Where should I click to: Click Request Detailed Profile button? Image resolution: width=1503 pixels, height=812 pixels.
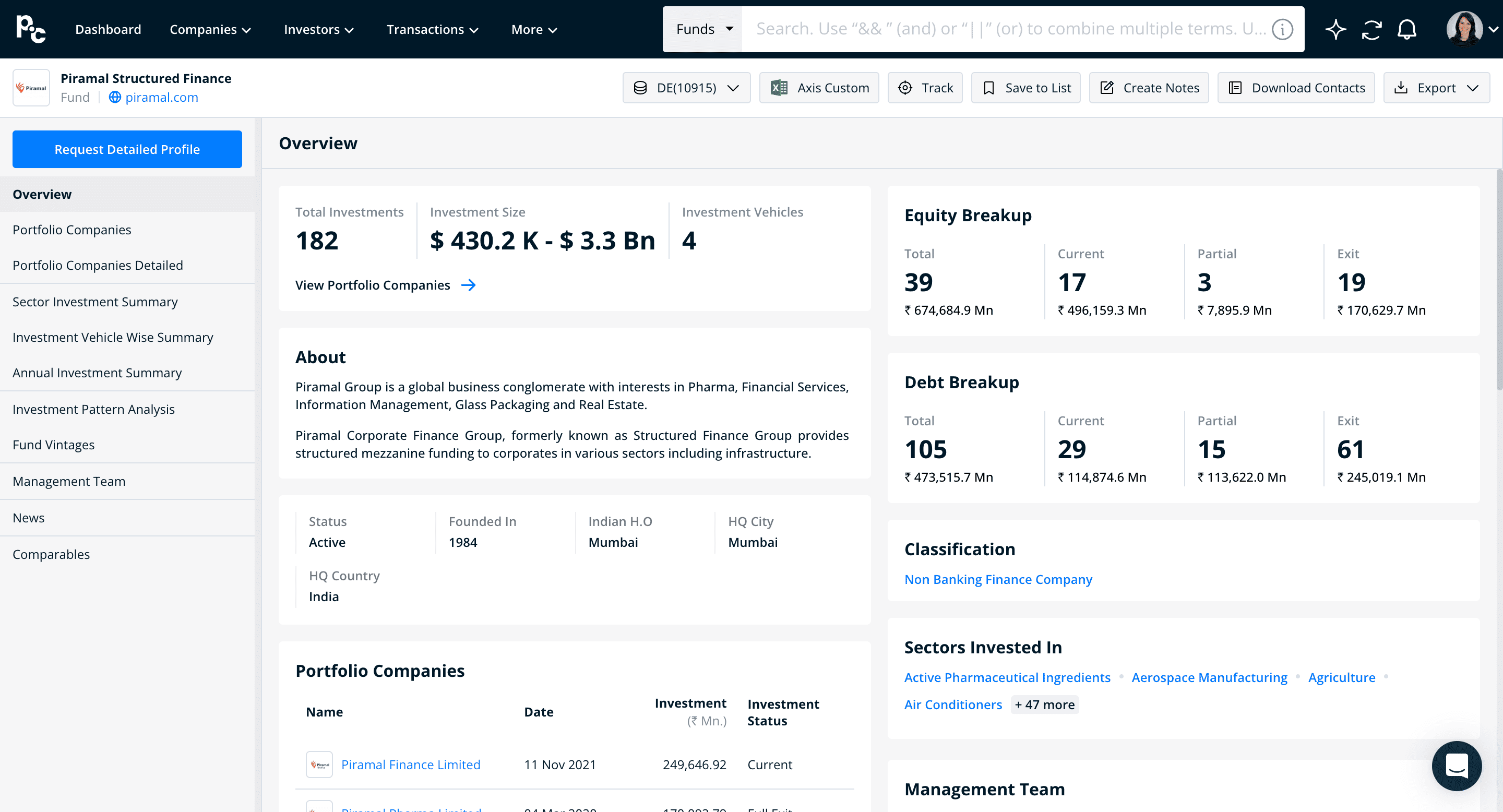(x=127, y=149)
